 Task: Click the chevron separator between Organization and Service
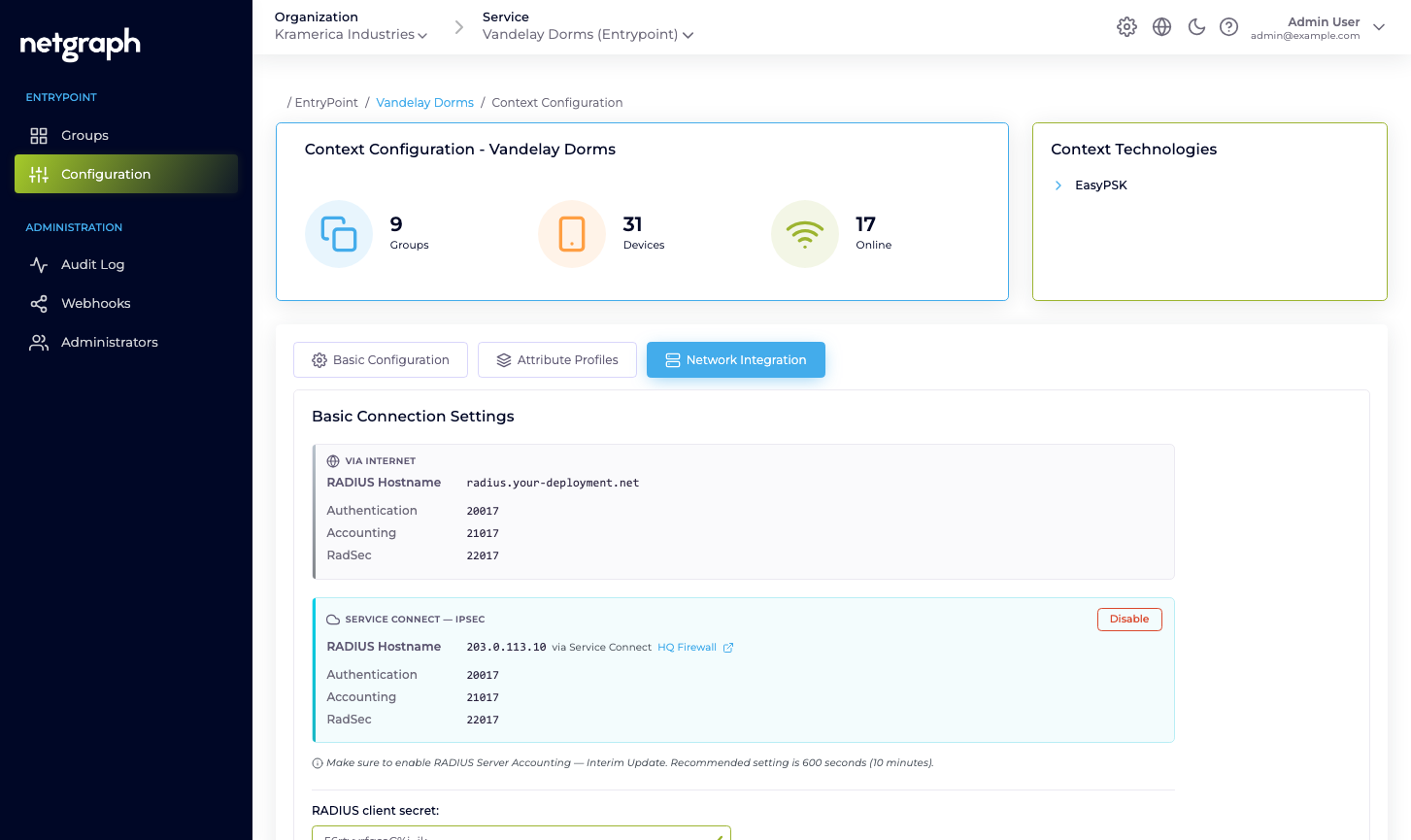(459, 28)
